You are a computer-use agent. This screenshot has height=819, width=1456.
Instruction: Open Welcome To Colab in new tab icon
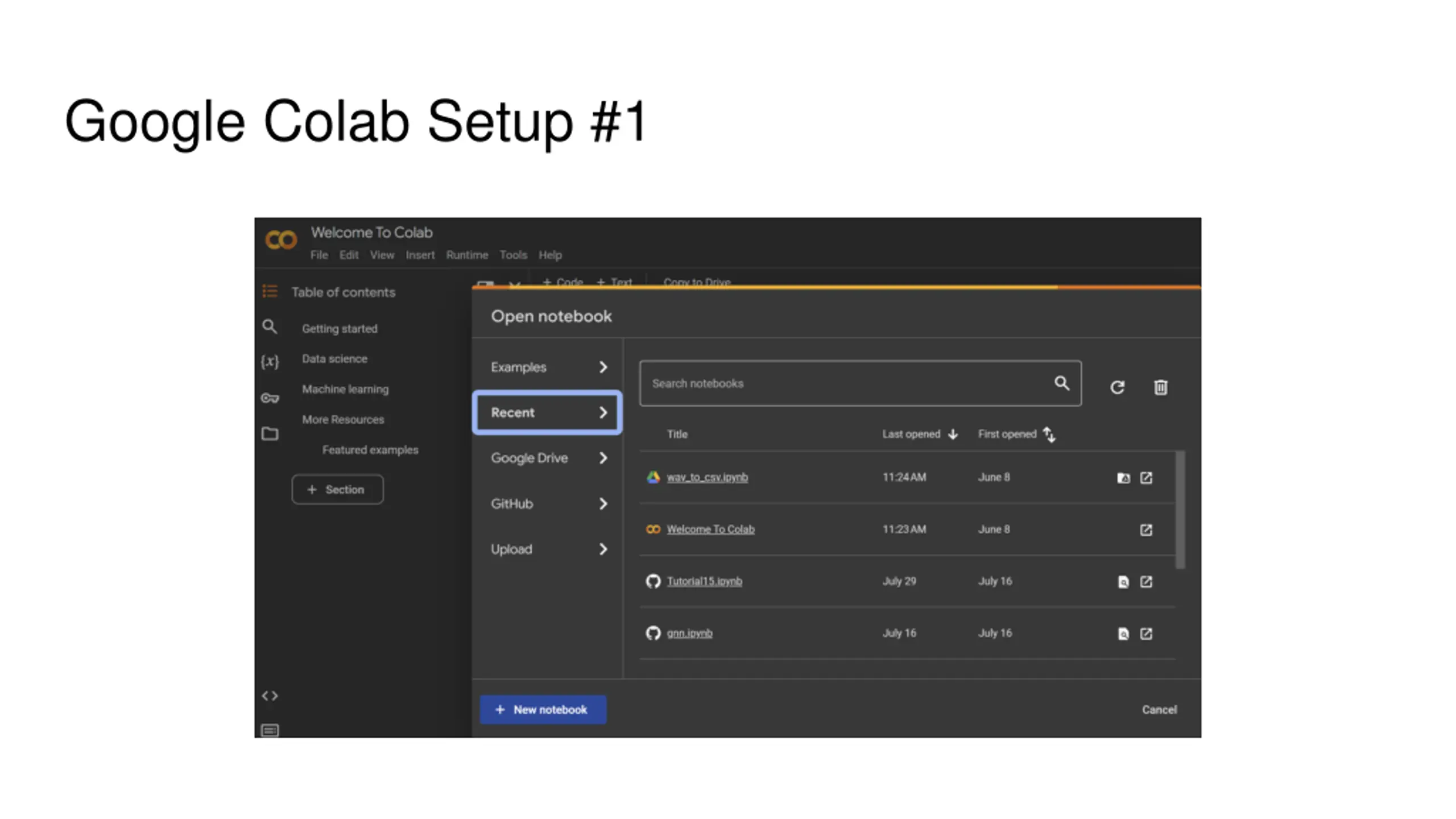[1146, 530]
